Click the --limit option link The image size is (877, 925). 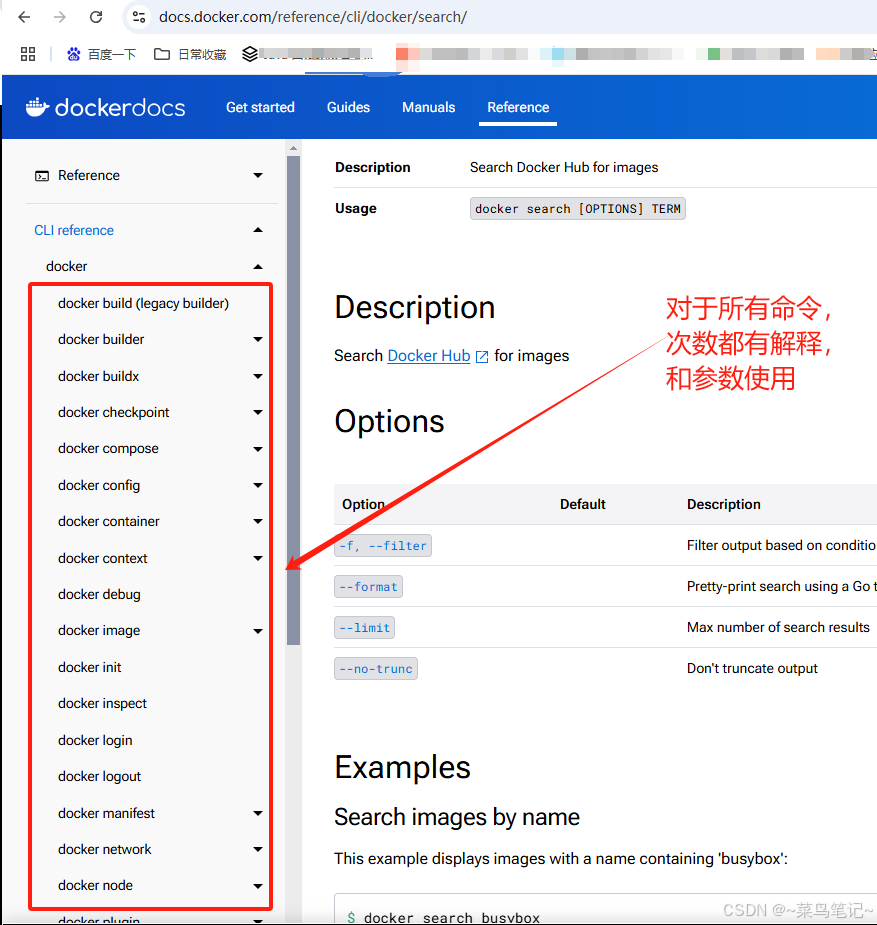tap(364, 628)
